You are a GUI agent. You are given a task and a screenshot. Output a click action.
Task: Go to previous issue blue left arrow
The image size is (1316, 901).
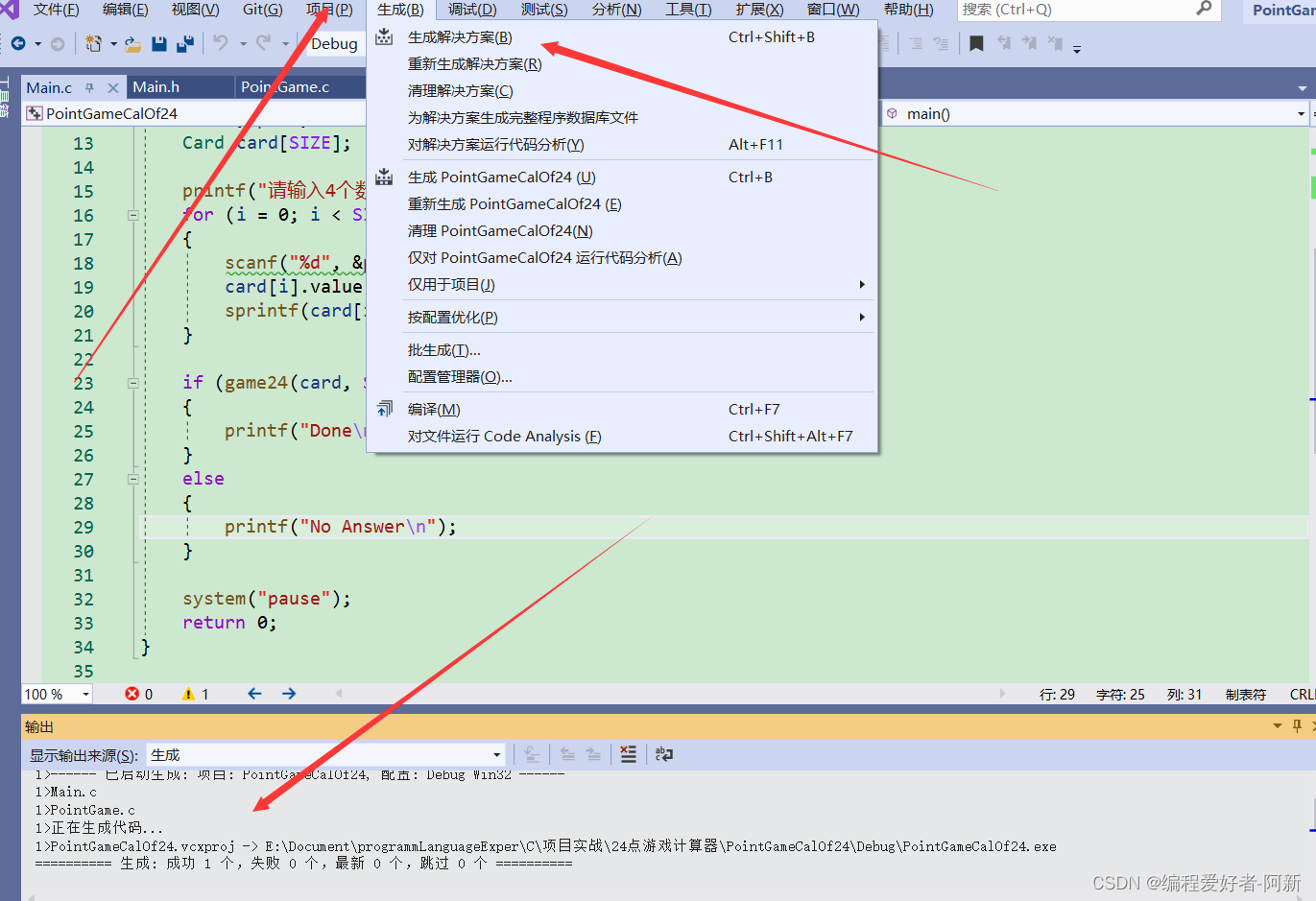pos(254,694)
